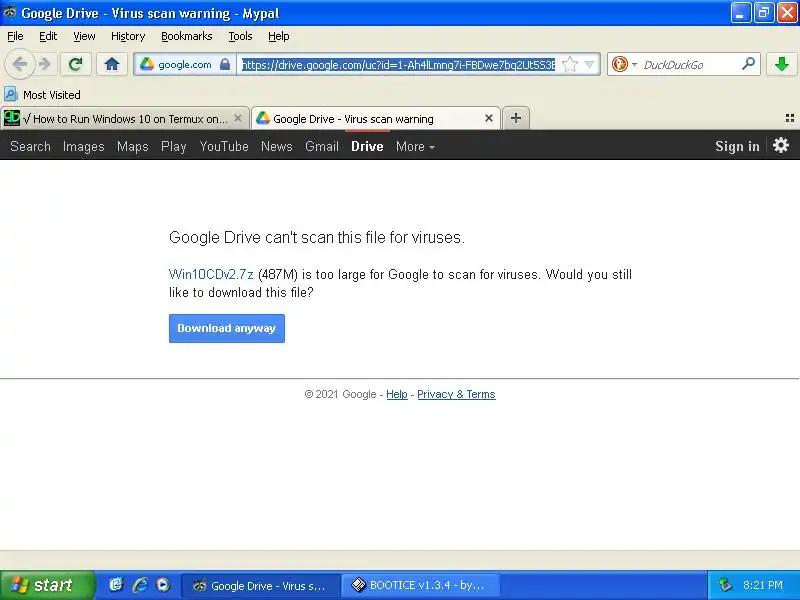Open the Bookmarks menu

[187, 36]
